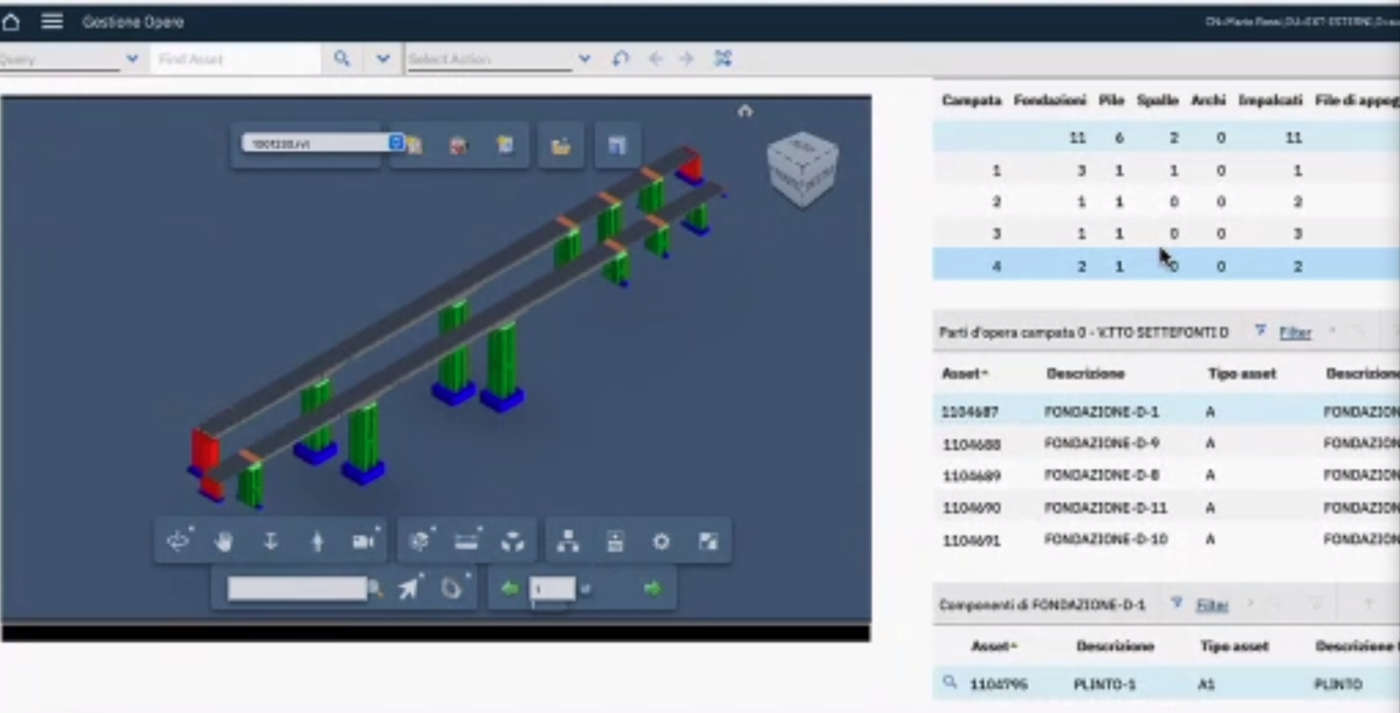Click magnifier icon beside asset 1104795

pyautogui.click(x=950, y=683)
